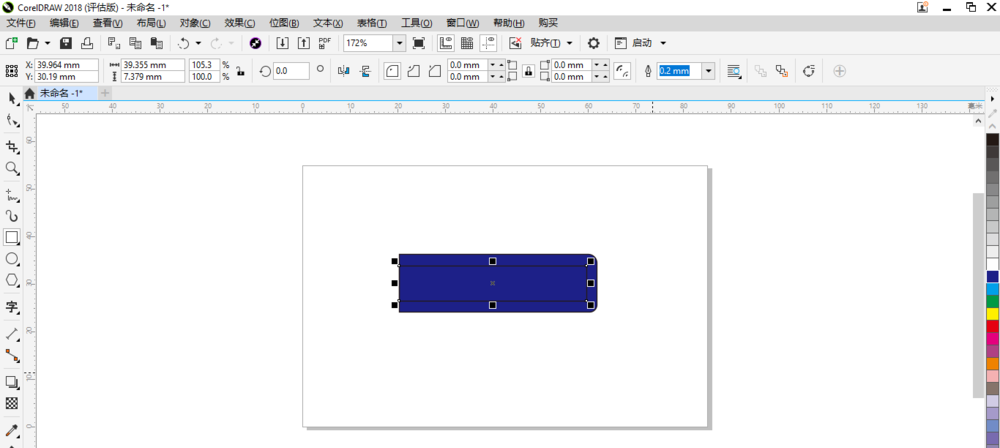1000x448 pixels.
Task: Click the Save disk icon
Action: pyautogui.click(x=66, y=43)
